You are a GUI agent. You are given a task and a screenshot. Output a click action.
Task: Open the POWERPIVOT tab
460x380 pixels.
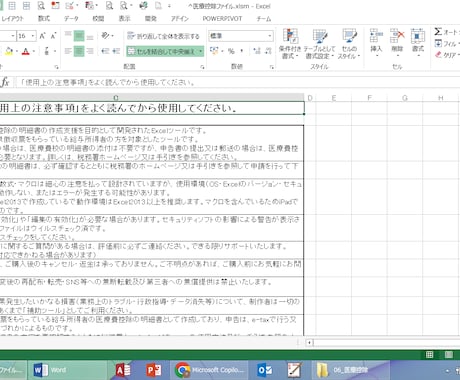[222, 19]
